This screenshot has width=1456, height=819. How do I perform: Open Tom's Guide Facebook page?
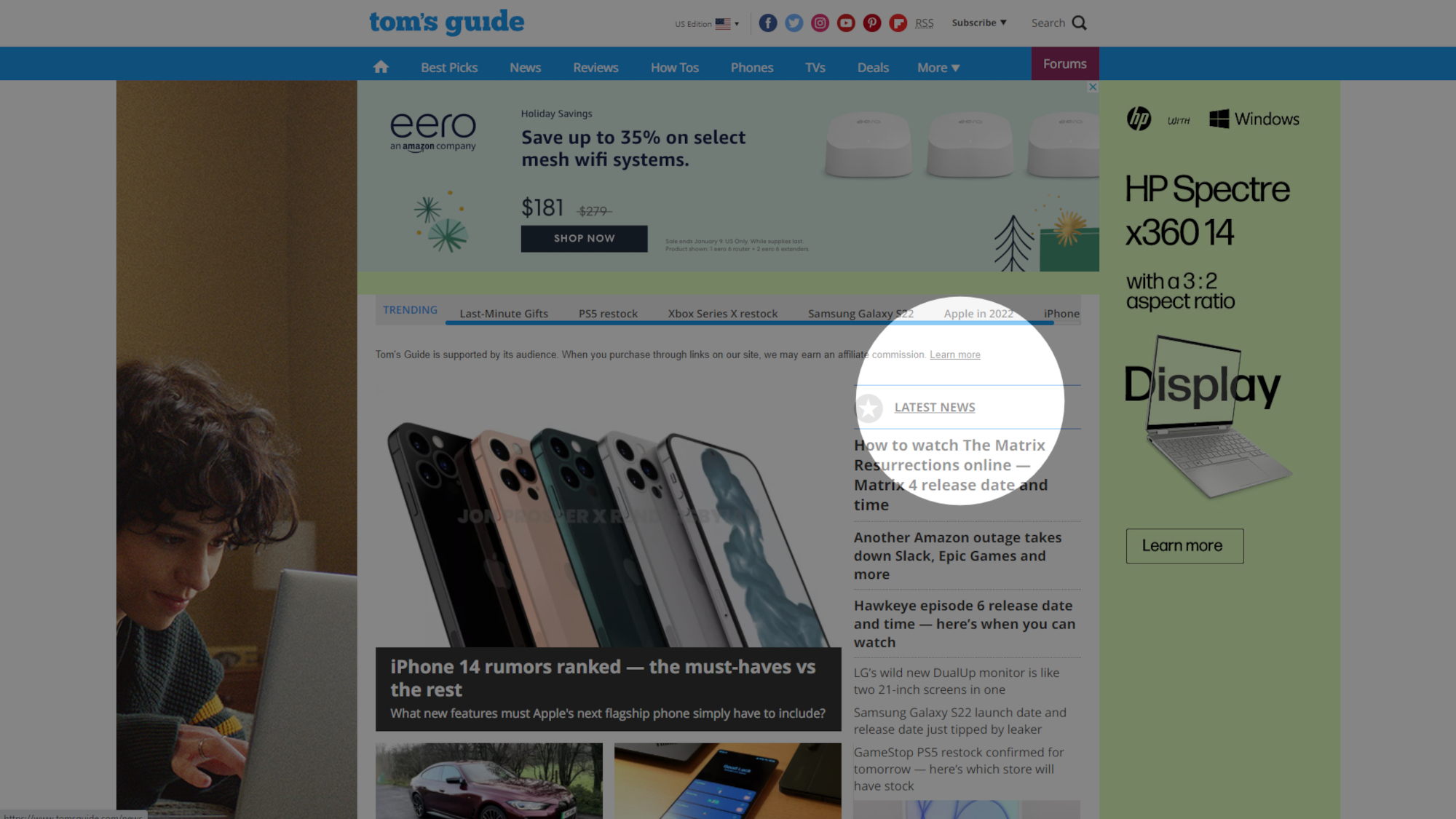point(767,22)
